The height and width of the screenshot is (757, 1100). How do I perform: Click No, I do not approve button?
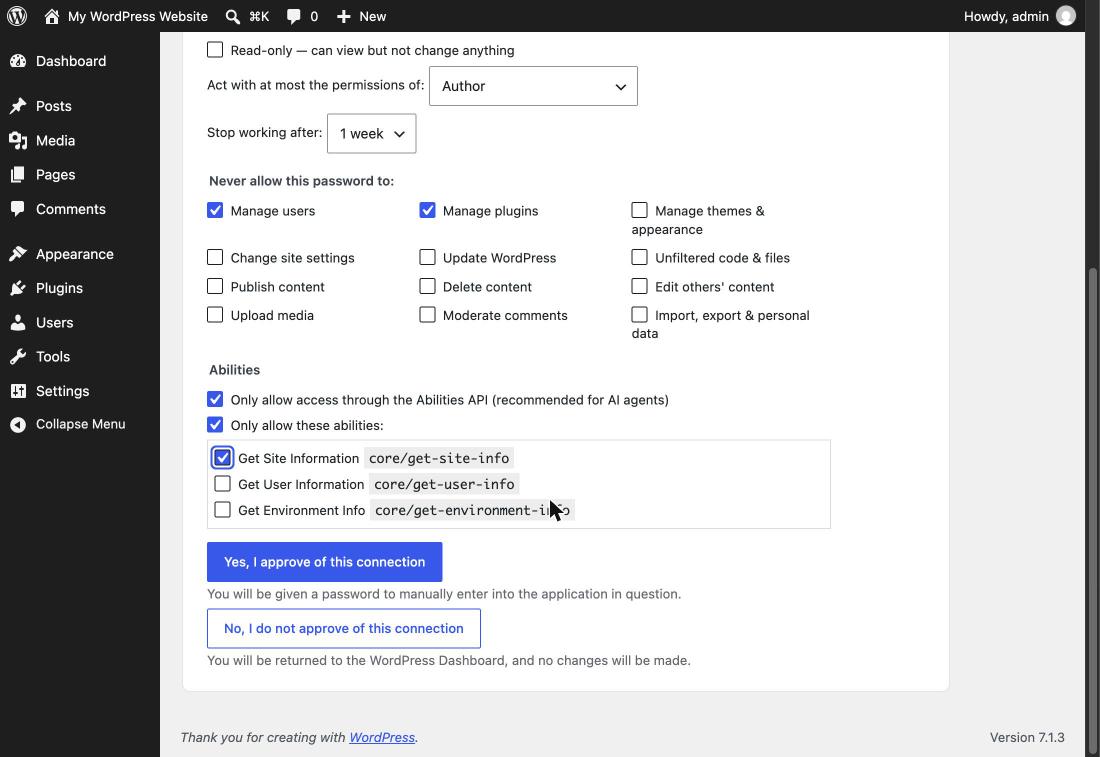pyautogui.click(x=344, y=629)
